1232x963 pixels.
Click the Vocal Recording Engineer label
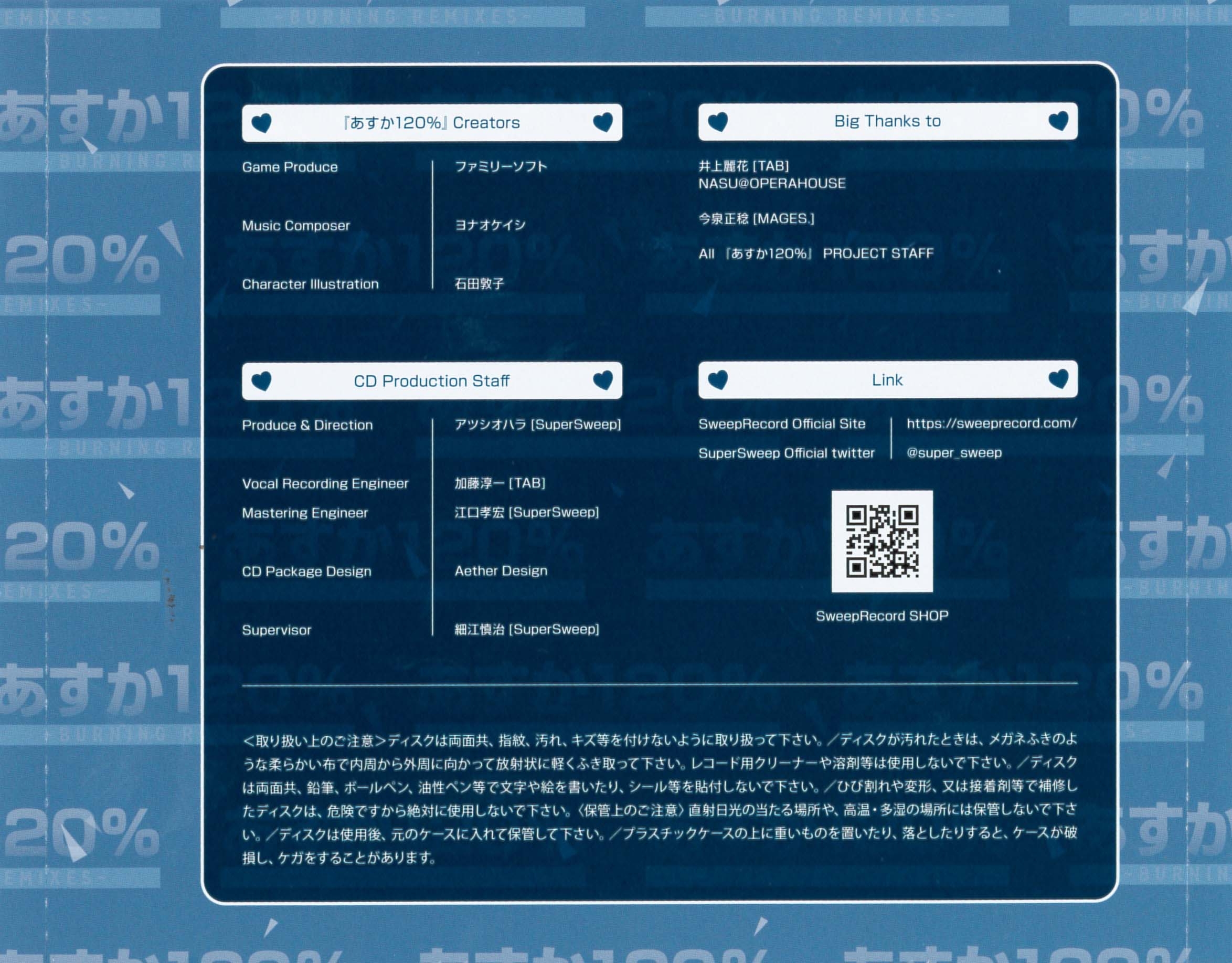tap(325, 483)
